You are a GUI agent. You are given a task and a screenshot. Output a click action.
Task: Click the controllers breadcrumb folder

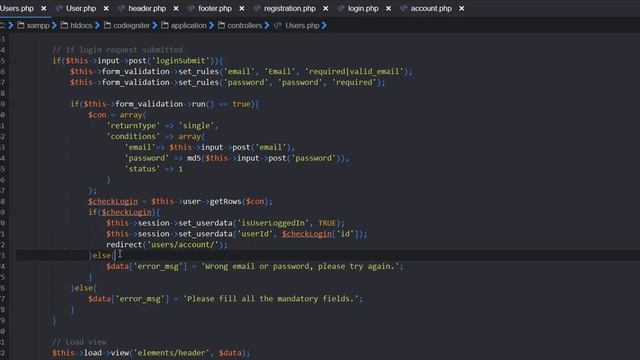[244, 25]
